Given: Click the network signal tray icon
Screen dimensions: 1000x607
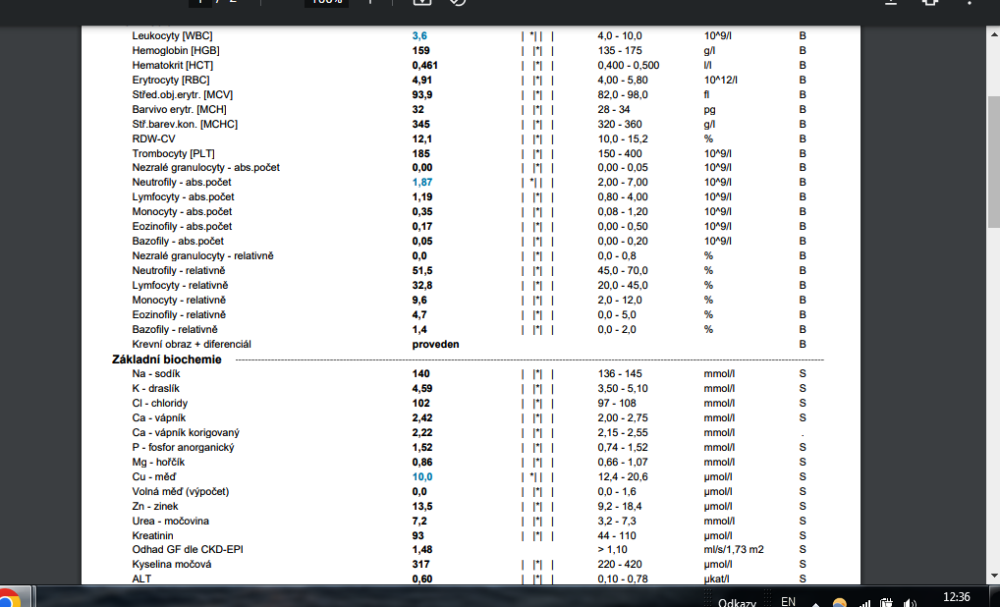Looking at the screenshot, I should coord(864,603).
